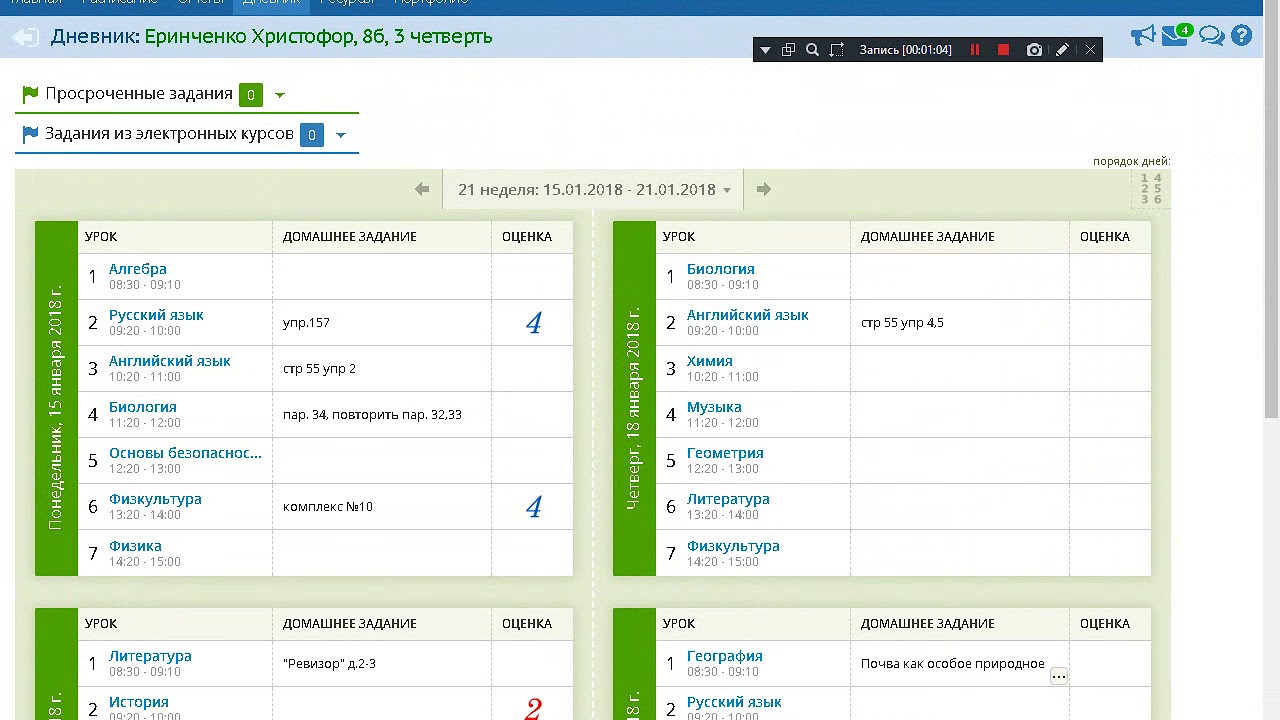Close the recording toolbar
1280x720 pixels.
(1090, 50)
